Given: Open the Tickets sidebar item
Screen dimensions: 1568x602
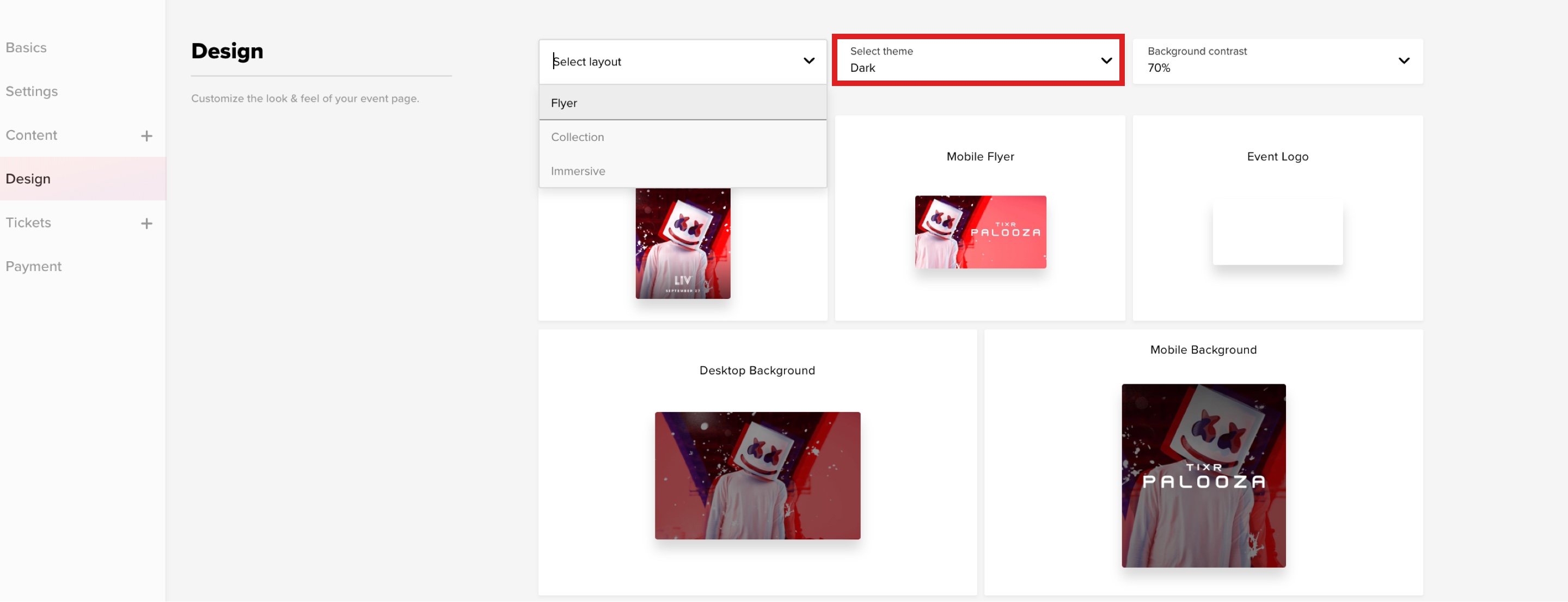Looking at the screenshot, I should pyautogui.click(x=29, y=223).
